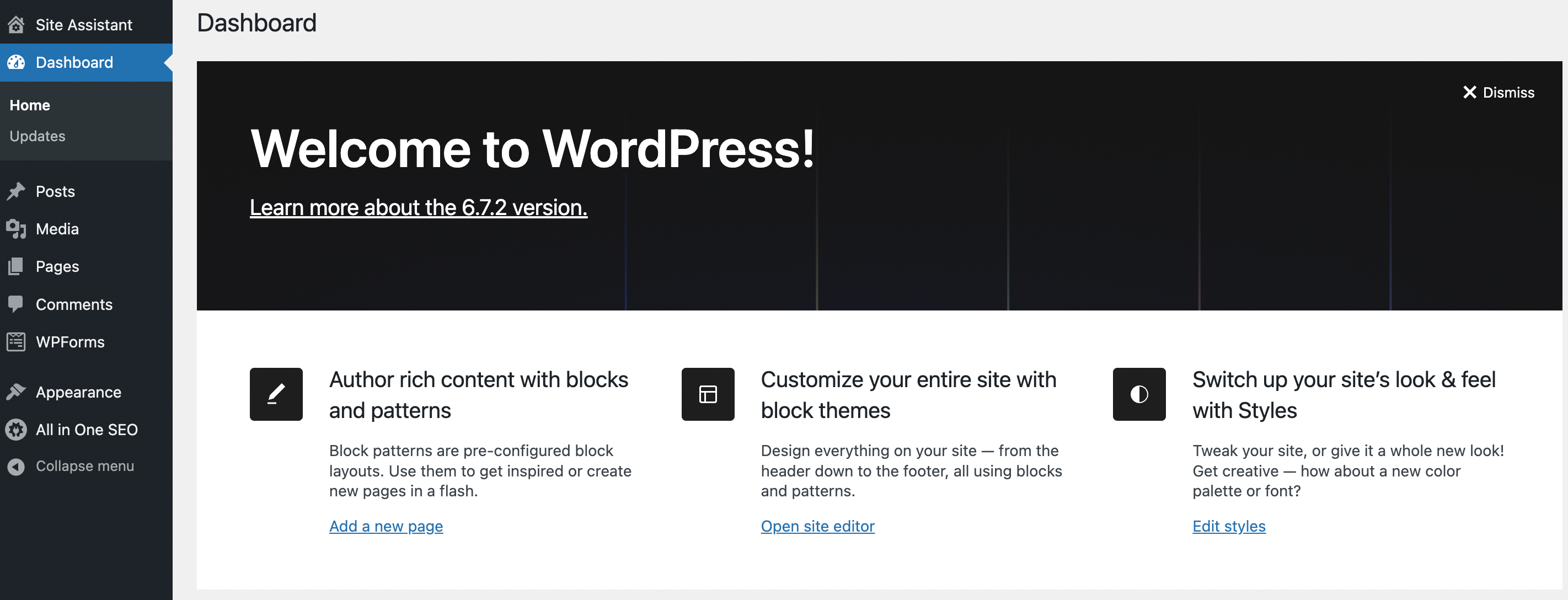Select the Dashboard menu item

pos(87,62)
